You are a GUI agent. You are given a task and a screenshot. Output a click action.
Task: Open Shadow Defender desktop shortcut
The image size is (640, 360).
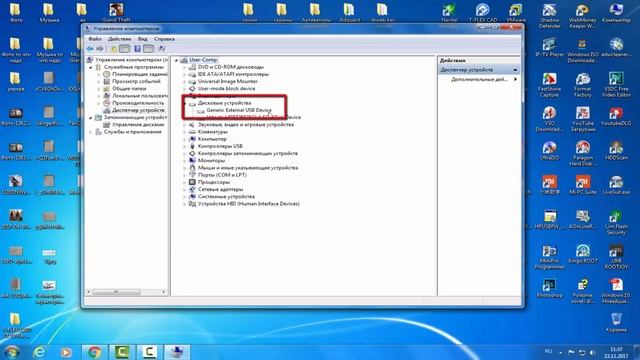click(x=549, y=16)
